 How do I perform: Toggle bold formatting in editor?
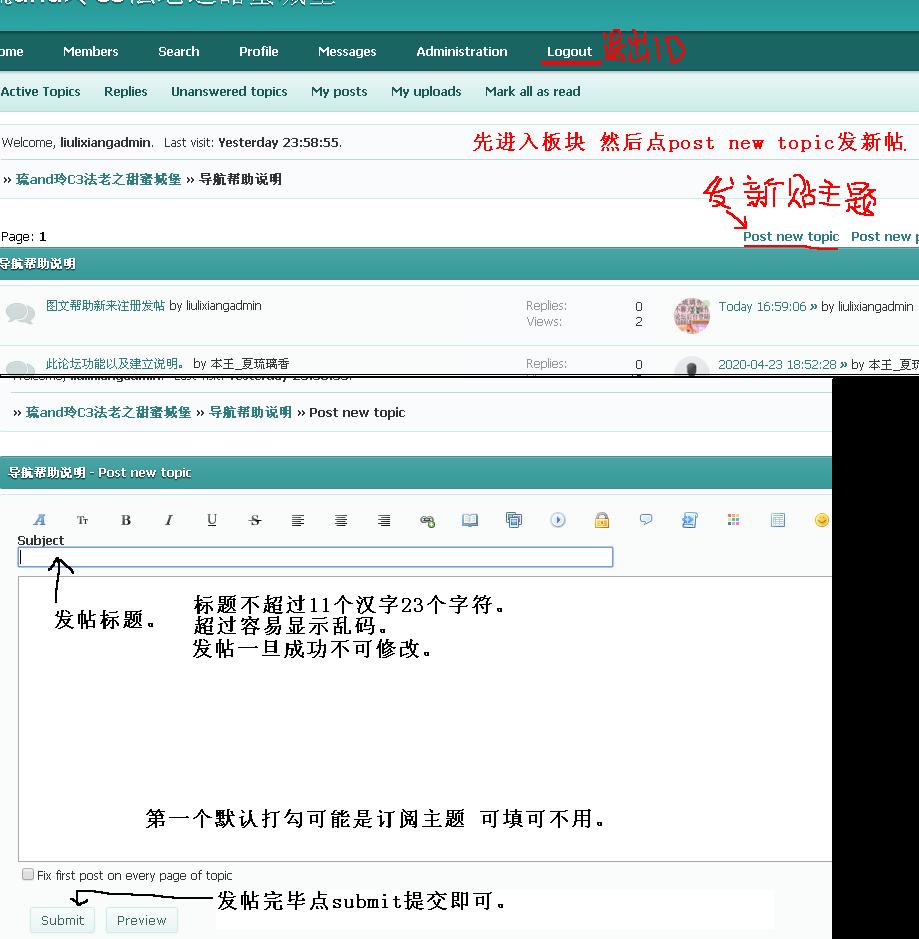click(126, 520)
